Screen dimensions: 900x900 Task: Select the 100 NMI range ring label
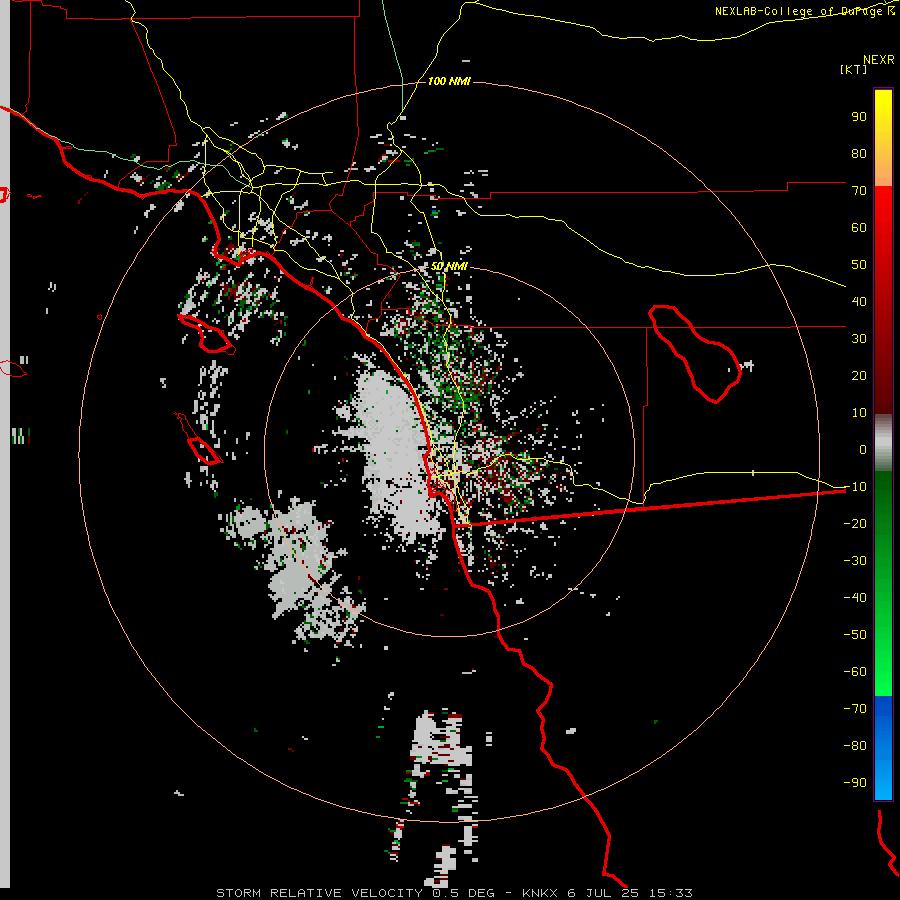click(x=449, y=81)
